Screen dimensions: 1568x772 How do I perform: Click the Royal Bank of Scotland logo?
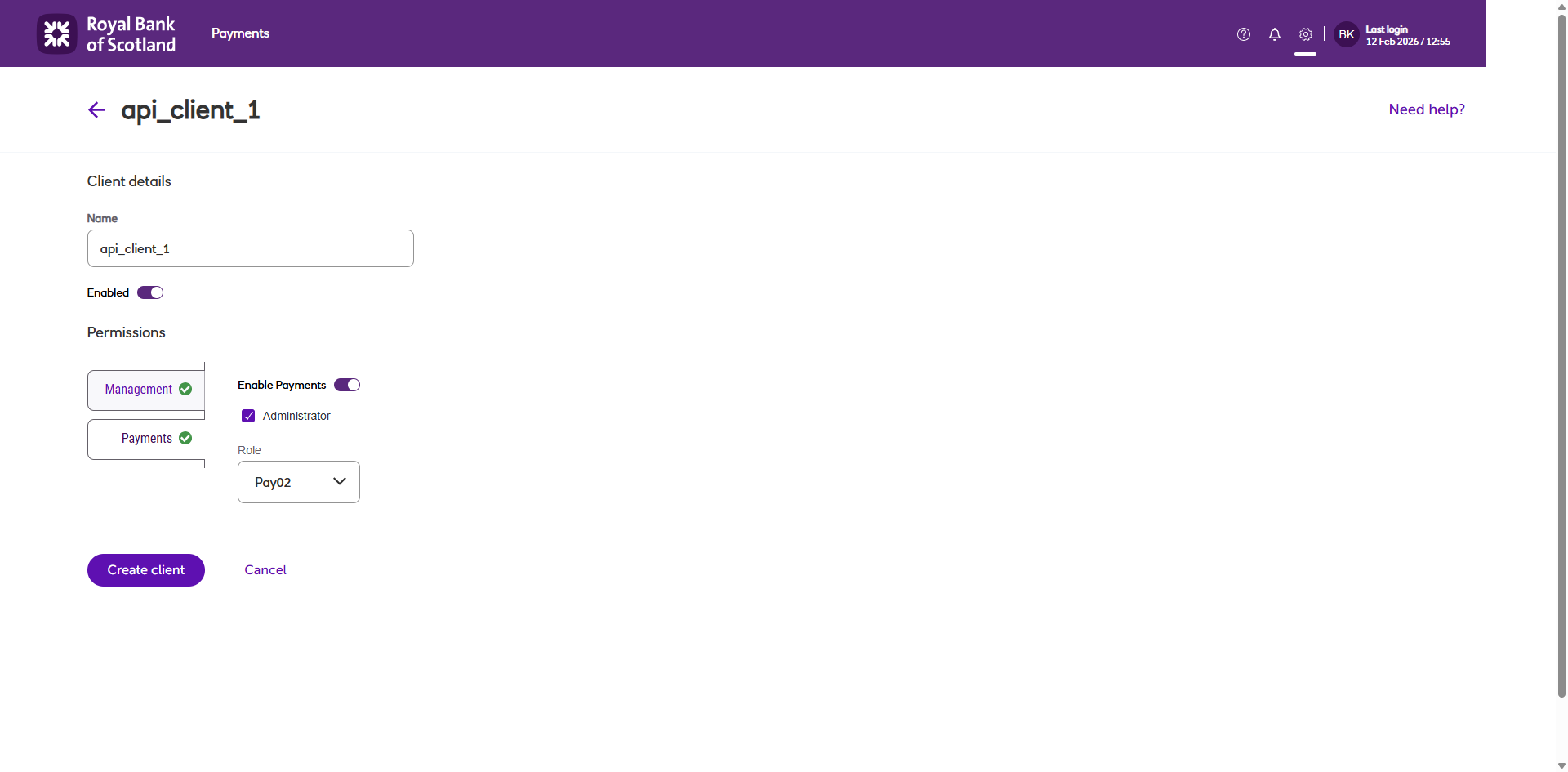pos(106,34)
